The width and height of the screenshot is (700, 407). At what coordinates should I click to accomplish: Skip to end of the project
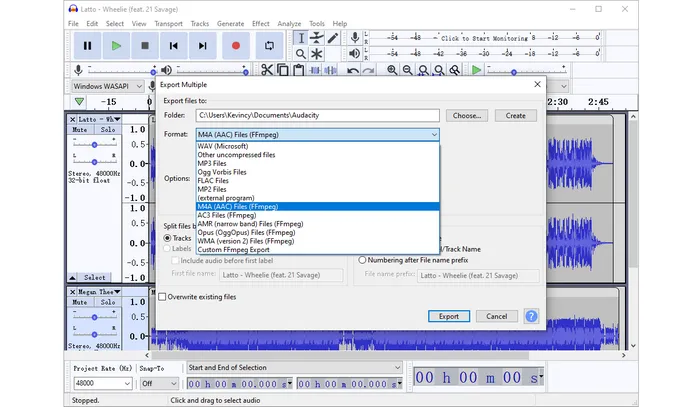[202, 46]
